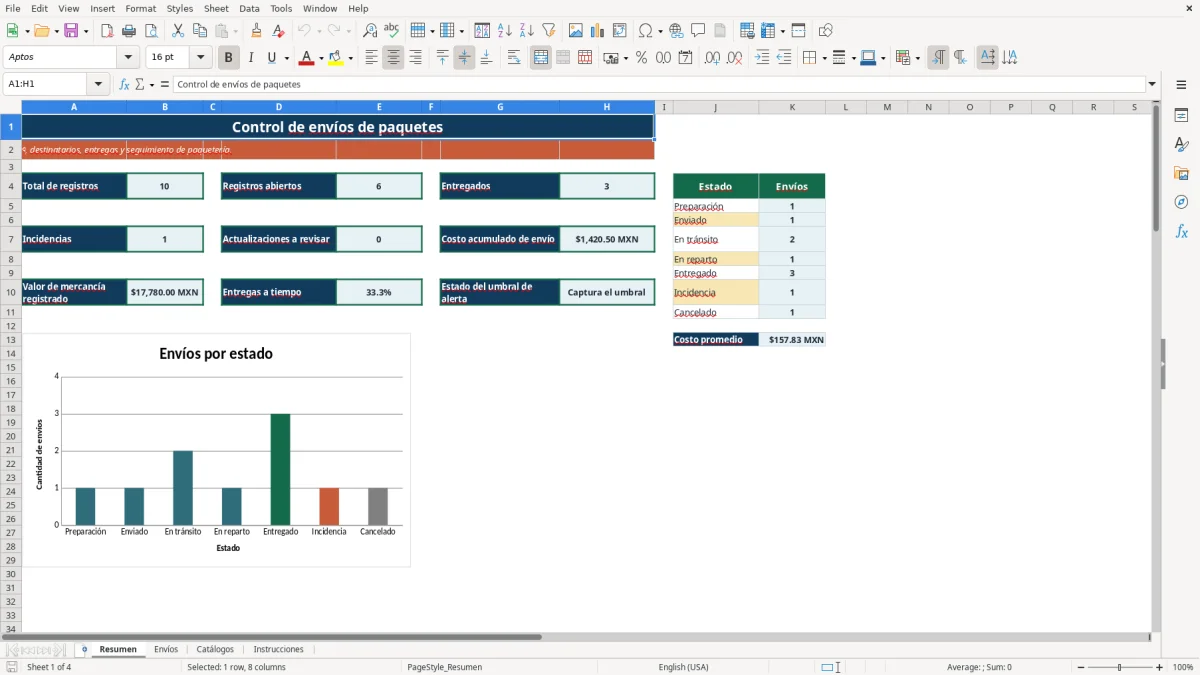1200x675 pixels.
Task: Toggle Center Vertically alignment
Action: coord(464,58)
